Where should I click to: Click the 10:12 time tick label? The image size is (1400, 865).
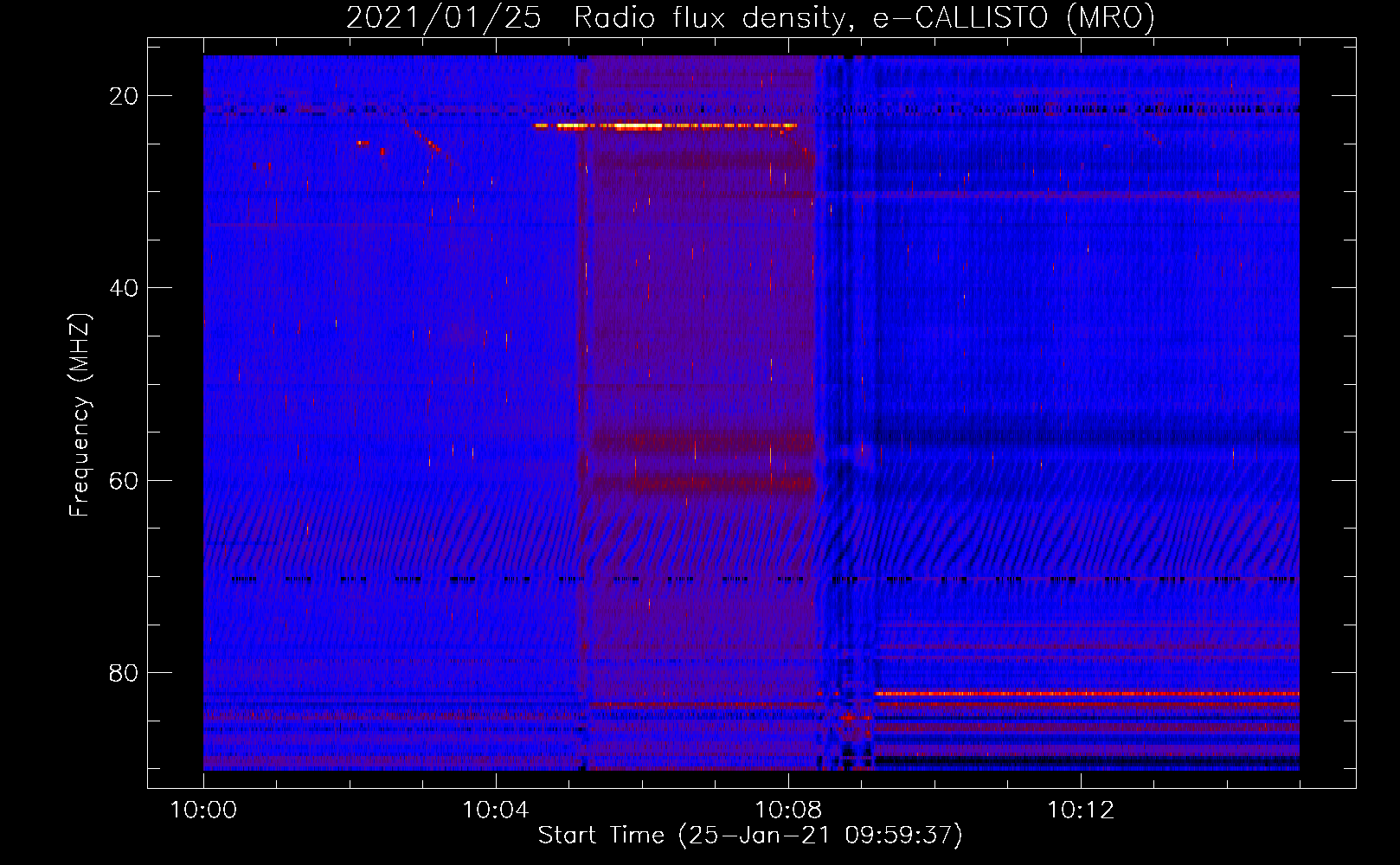click(x=1081, y=810)
